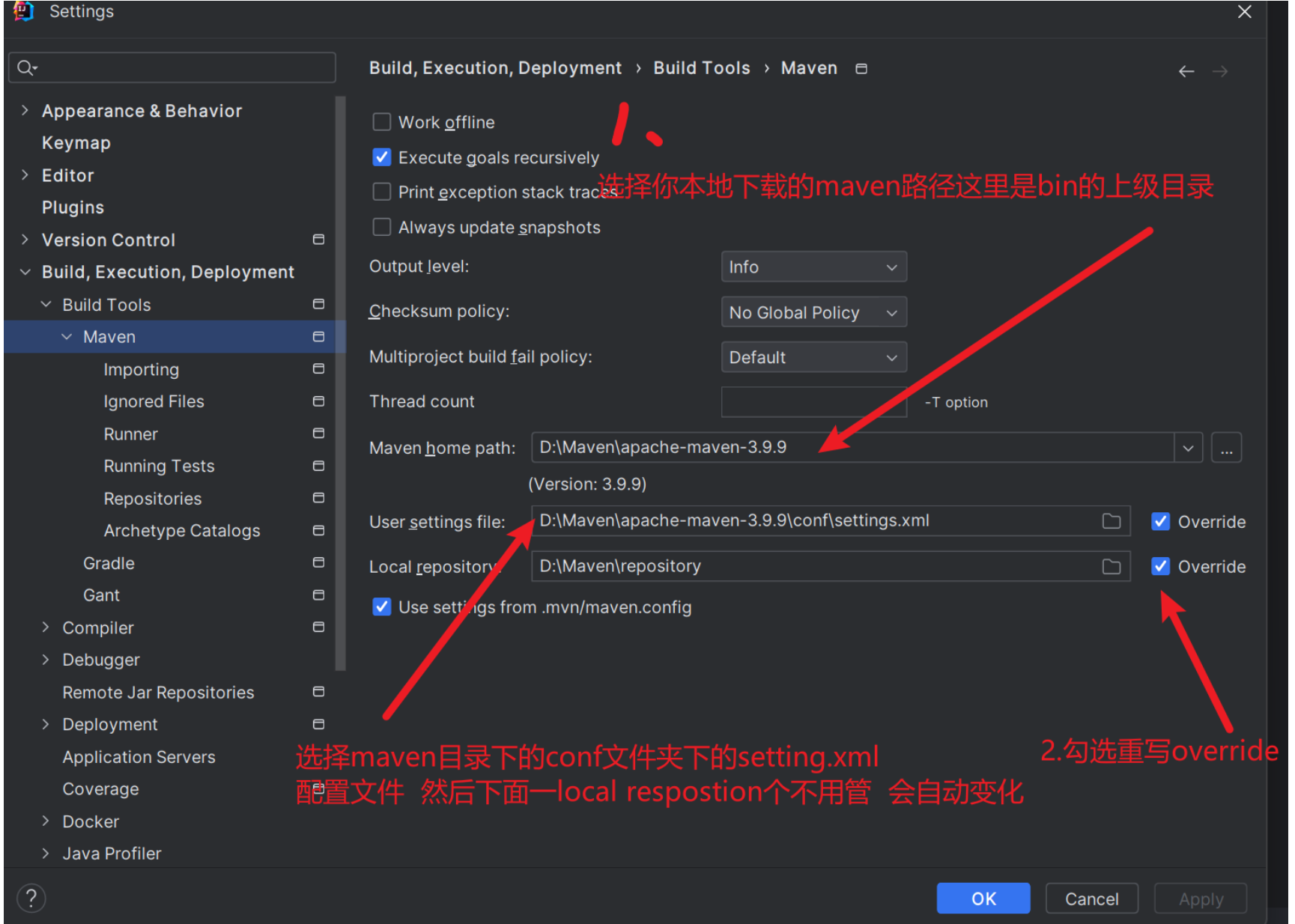The width and height of the screenshot is (1295, 924).
Task: Expand the Version Control section
Action: 25,240
